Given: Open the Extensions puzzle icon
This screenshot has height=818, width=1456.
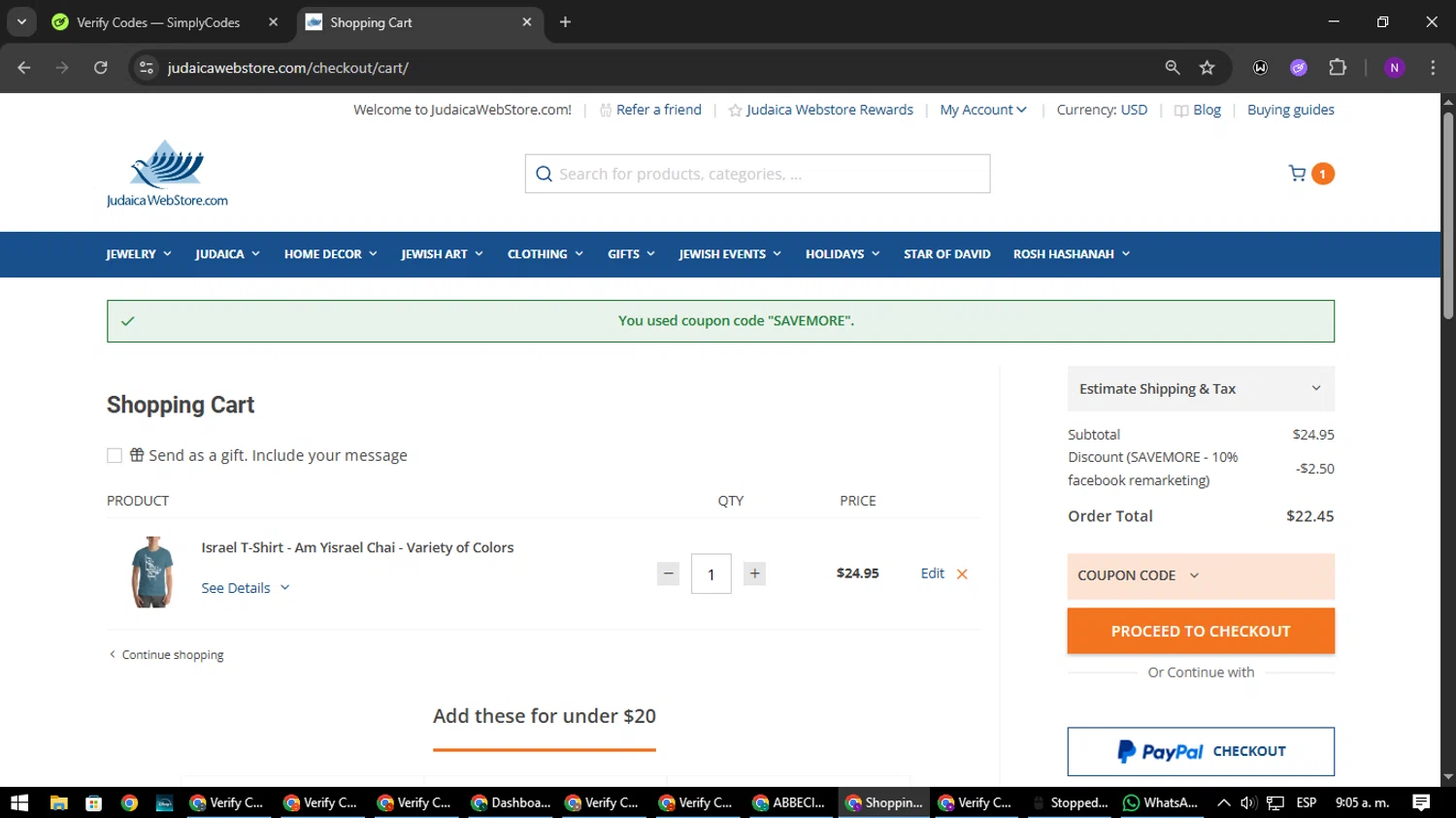Looking at the screenshot, I should [x=1338, y=68].
